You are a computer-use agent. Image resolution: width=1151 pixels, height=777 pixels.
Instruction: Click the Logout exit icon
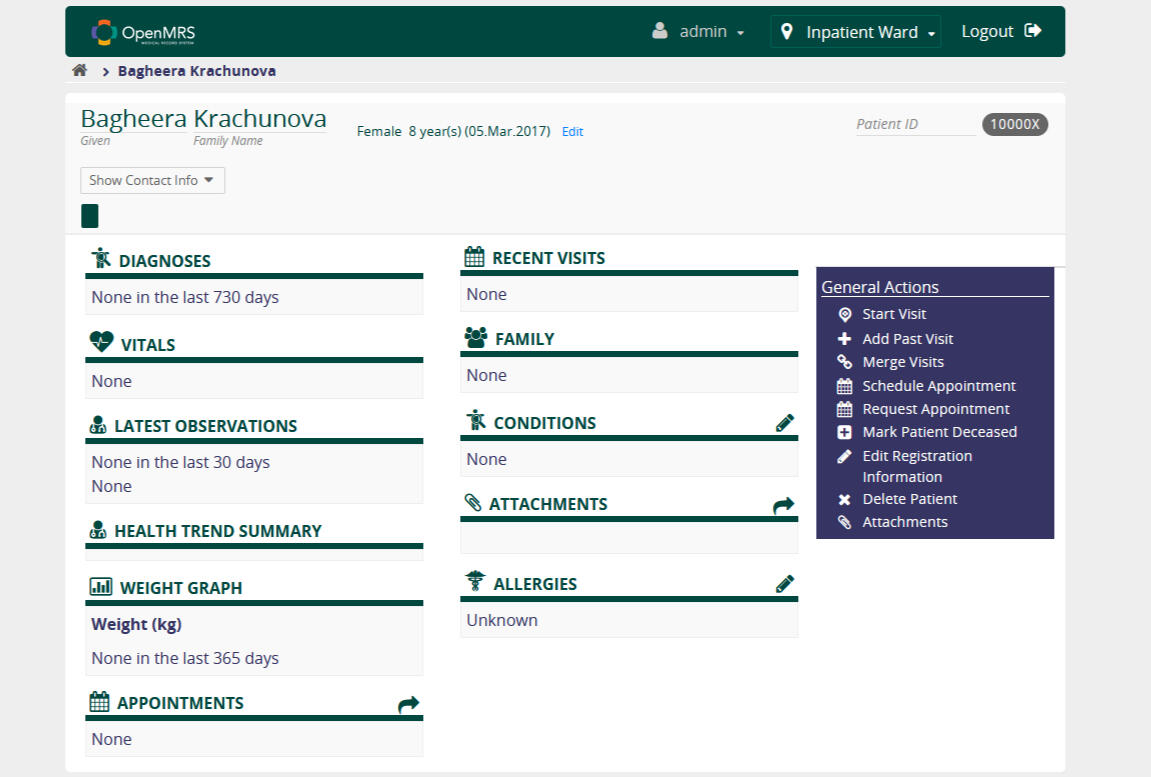[1033, 31]
